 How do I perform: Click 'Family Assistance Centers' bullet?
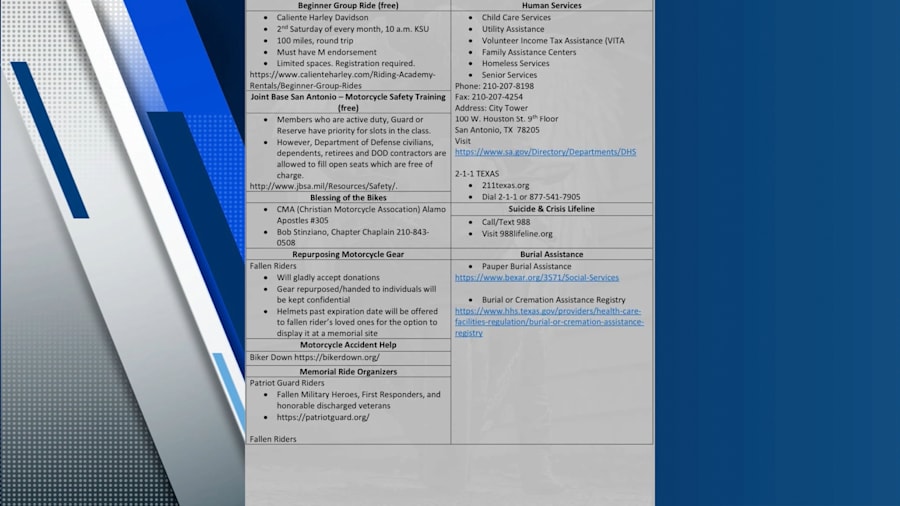click(x=529, y=52)
